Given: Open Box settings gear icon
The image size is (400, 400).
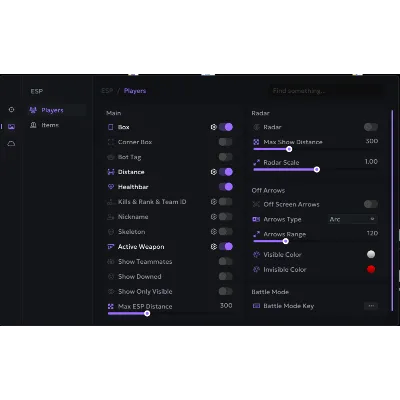Looking at the screenshot, I should click(214, 127).
